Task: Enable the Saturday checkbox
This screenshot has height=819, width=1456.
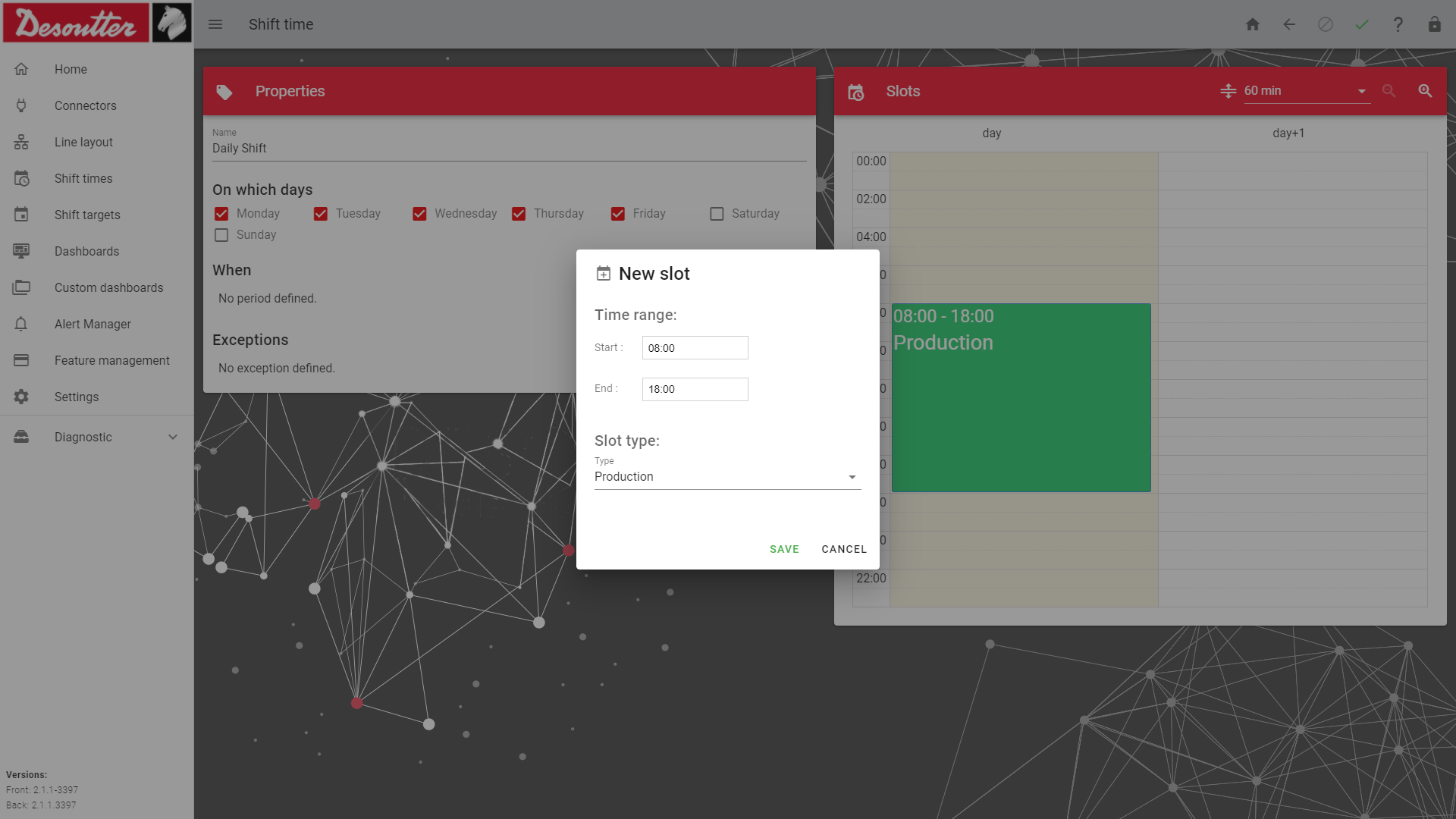Action: (x=717, y=214)
